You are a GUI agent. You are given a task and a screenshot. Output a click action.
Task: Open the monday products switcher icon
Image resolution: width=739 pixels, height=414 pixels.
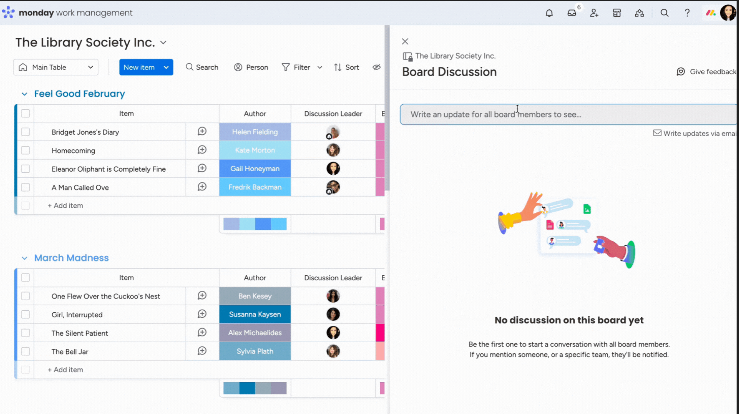coord(711,13)
